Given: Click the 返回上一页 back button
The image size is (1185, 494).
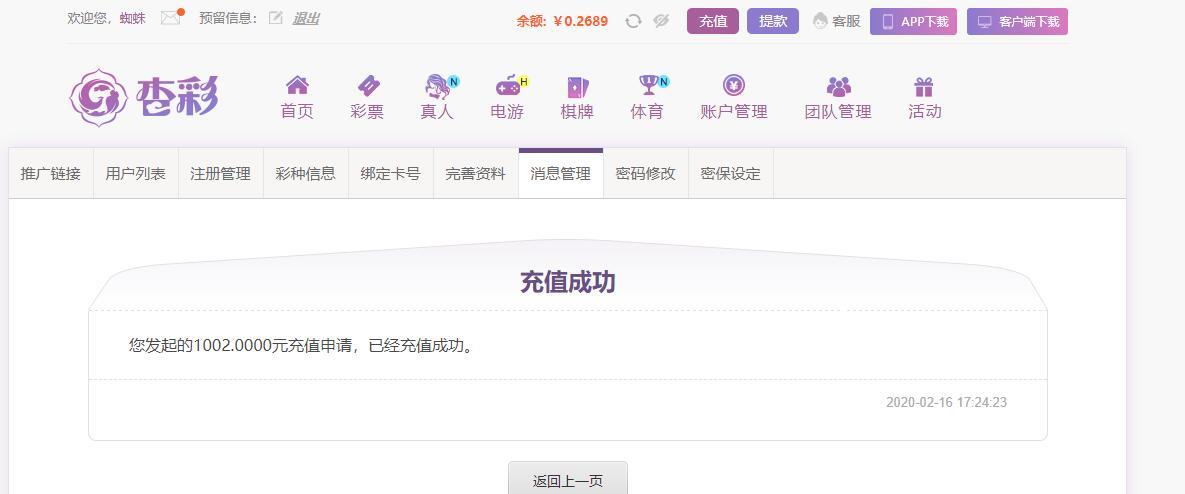Looking at the screenshot, I should tap(568, 479).
